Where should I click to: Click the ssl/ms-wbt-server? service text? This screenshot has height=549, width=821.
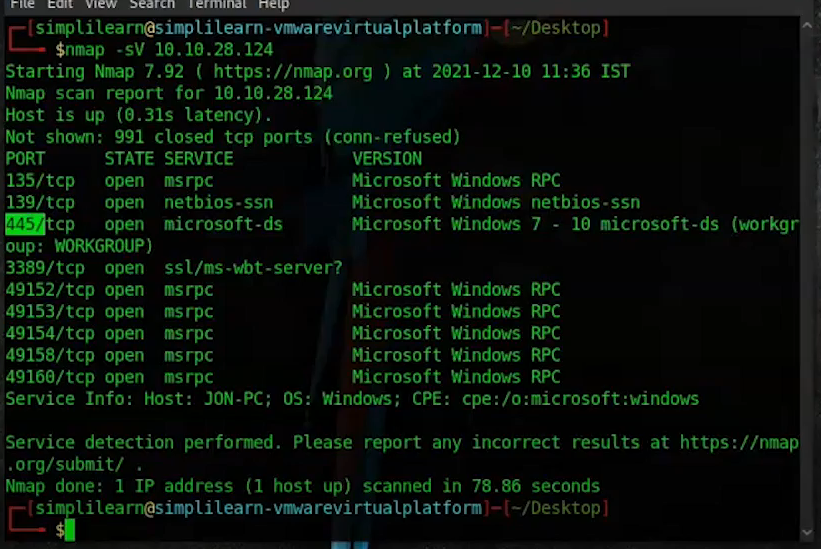coord(253,268)
